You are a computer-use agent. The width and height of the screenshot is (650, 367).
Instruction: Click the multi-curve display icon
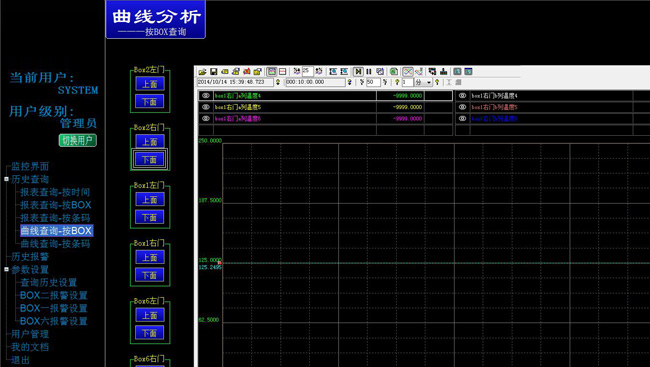point(408,72)
